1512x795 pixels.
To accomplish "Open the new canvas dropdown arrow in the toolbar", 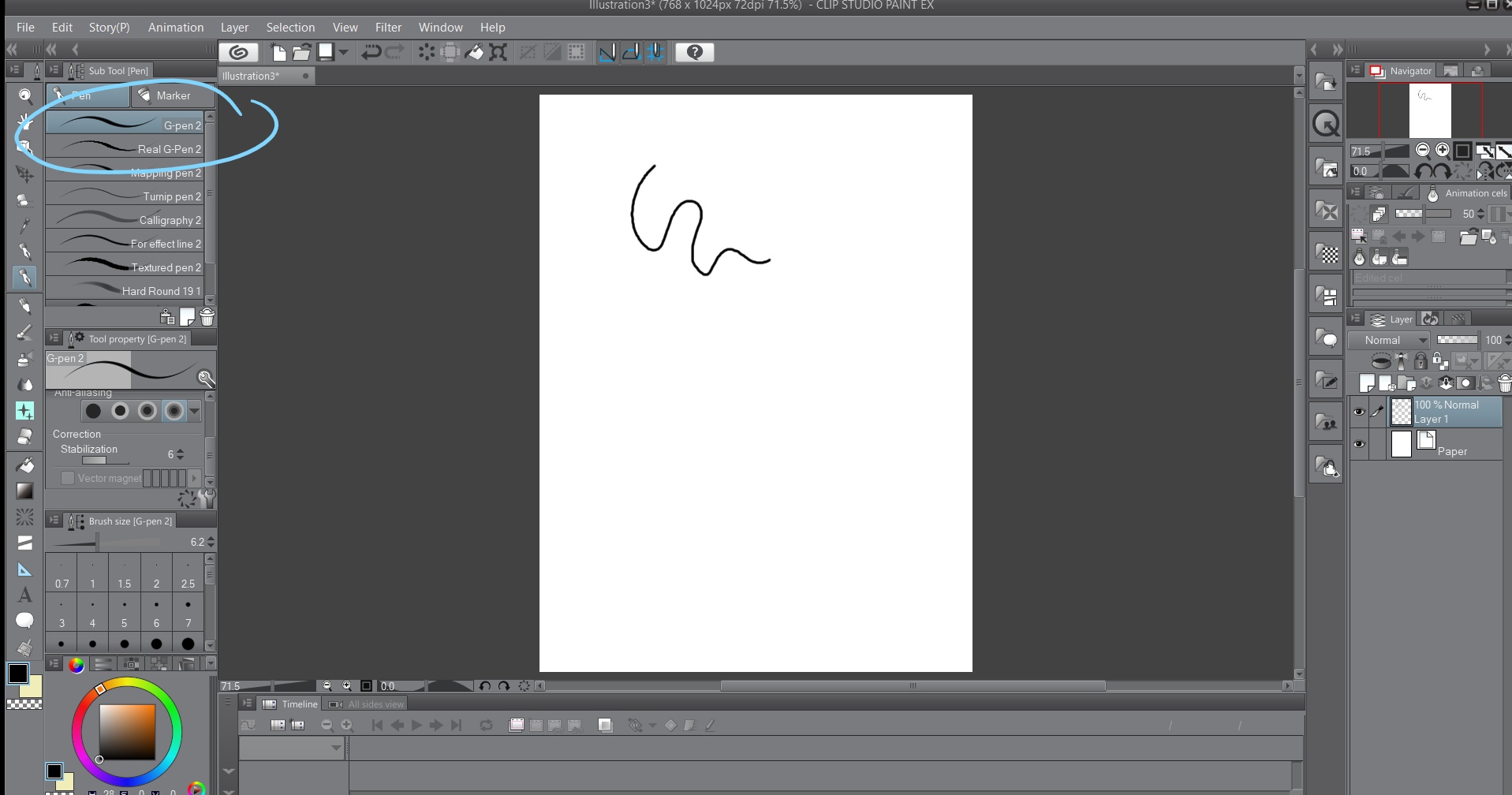I will click(x=344, y=52).
